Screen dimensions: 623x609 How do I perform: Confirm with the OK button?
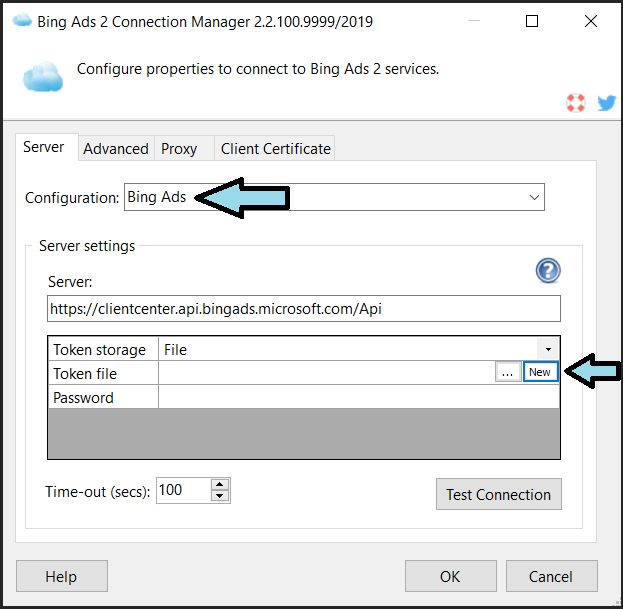451,576
